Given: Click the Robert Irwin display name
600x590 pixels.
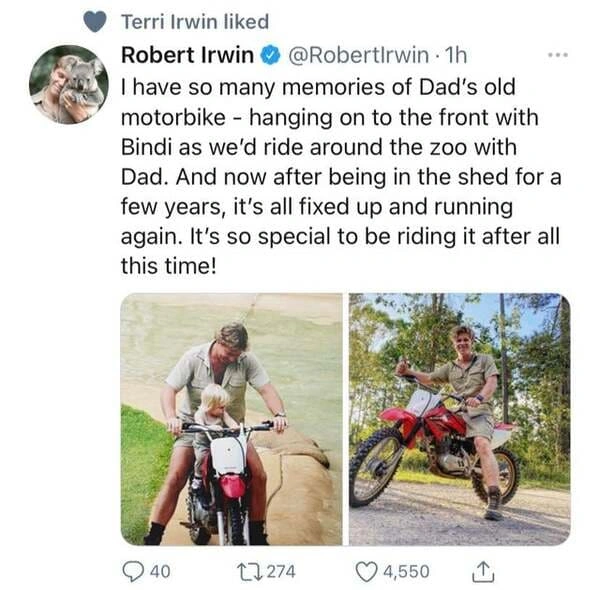Looking at the screenshot, I should [186, 55].
